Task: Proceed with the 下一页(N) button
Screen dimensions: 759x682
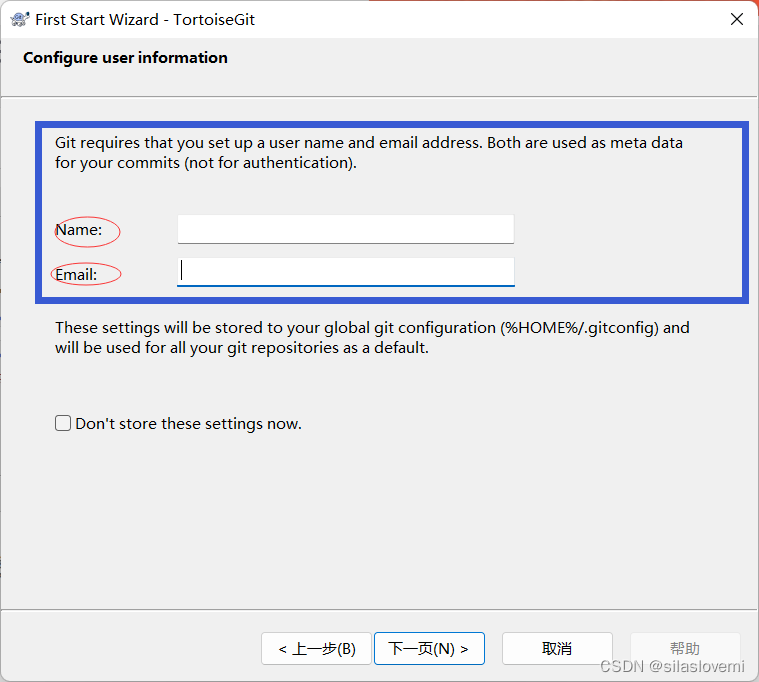Action: 429,649
